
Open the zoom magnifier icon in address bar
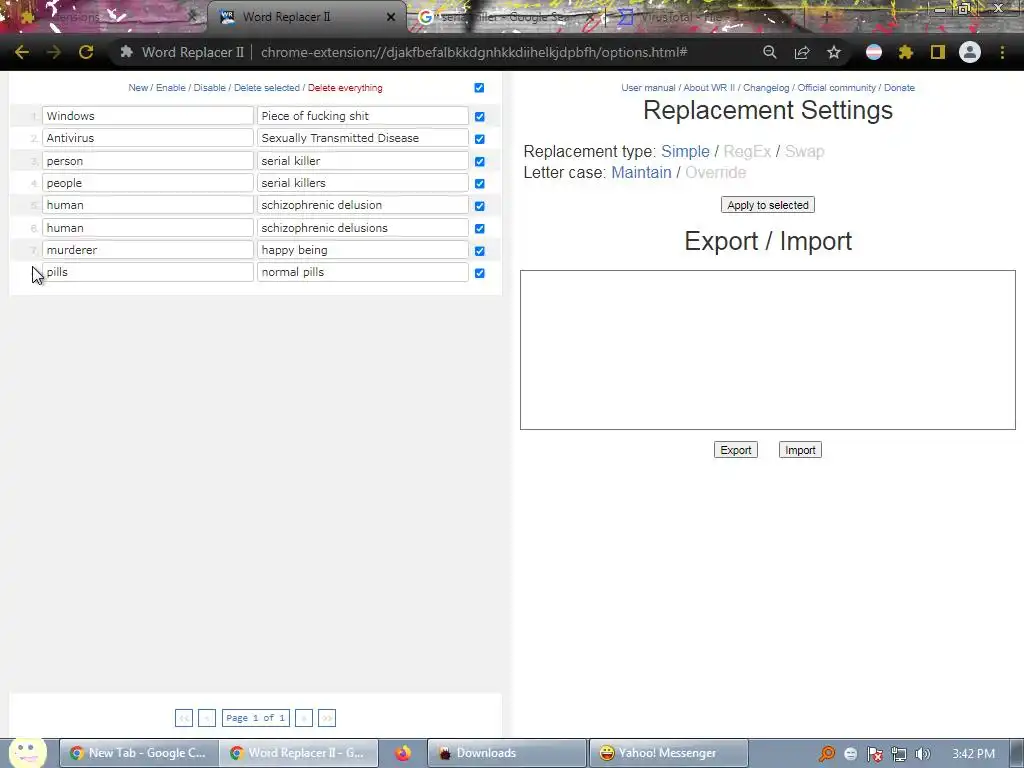(770, 52)
